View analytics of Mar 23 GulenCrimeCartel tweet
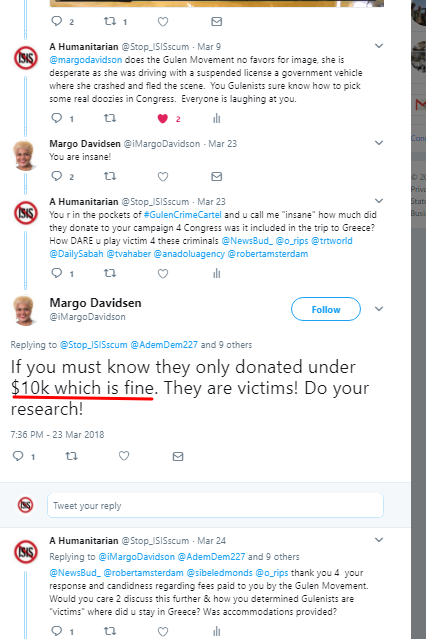Image resolution: width=426 pixels, height=639 pixels. coord(216,273)
